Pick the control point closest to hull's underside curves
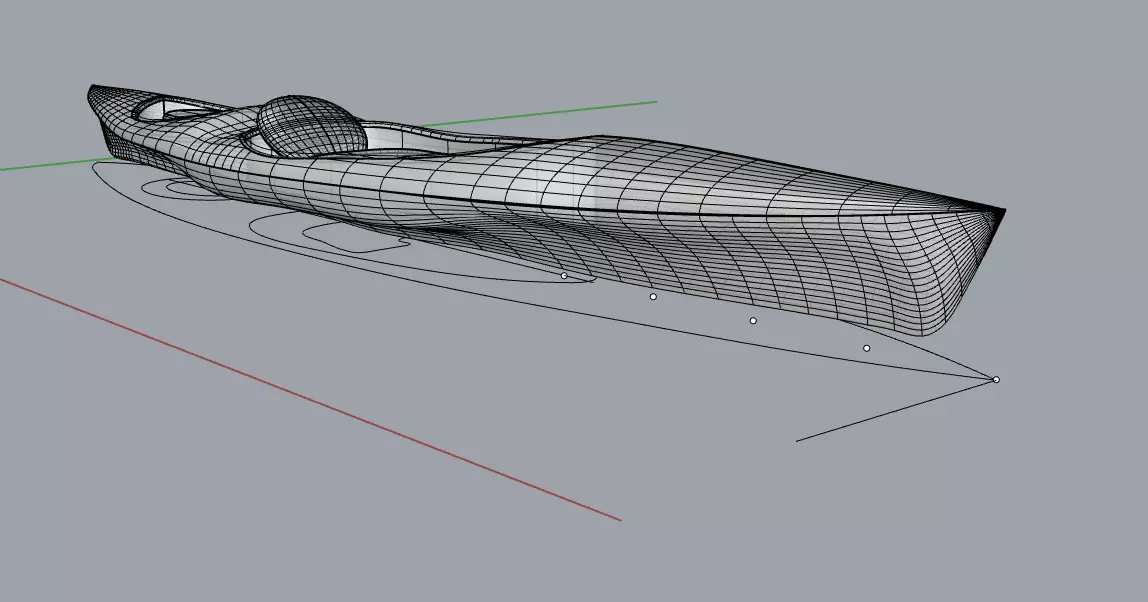The height and width of the screenshot is (602, 1148). [564, 276]
